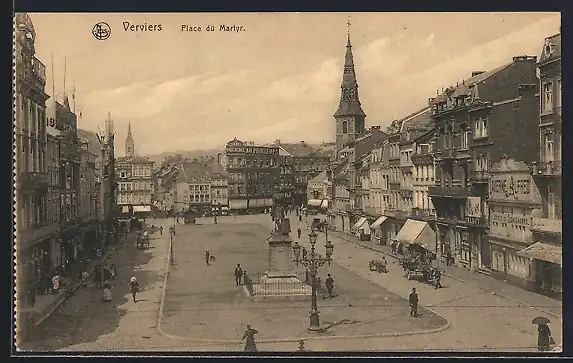Click the small distant church spire
The height and width of the screenshot is (363, 573).
click(129, 140)
